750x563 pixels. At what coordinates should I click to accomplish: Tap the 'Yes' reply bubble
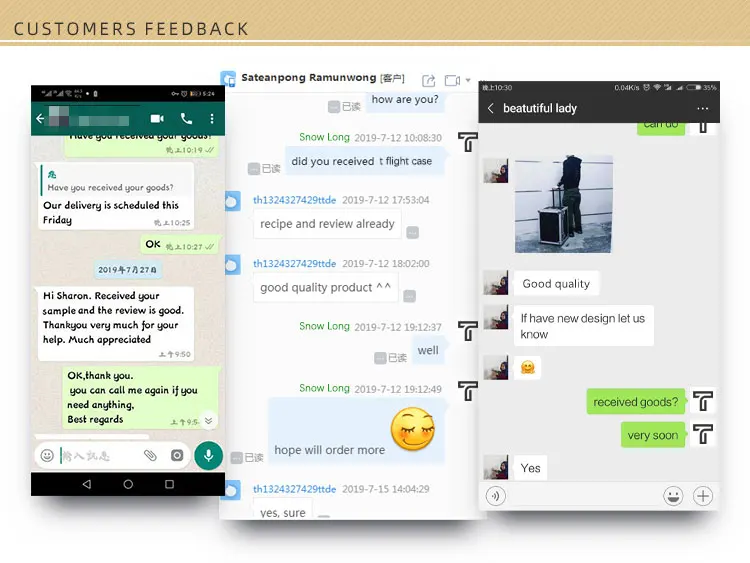pos(530,468)
